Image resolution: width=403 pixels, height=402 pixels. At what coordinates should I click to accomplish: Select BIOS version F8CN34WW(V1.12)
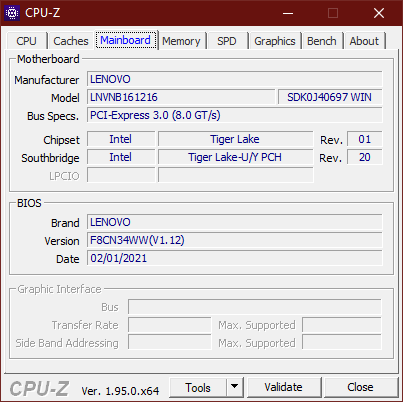(235, 240)
